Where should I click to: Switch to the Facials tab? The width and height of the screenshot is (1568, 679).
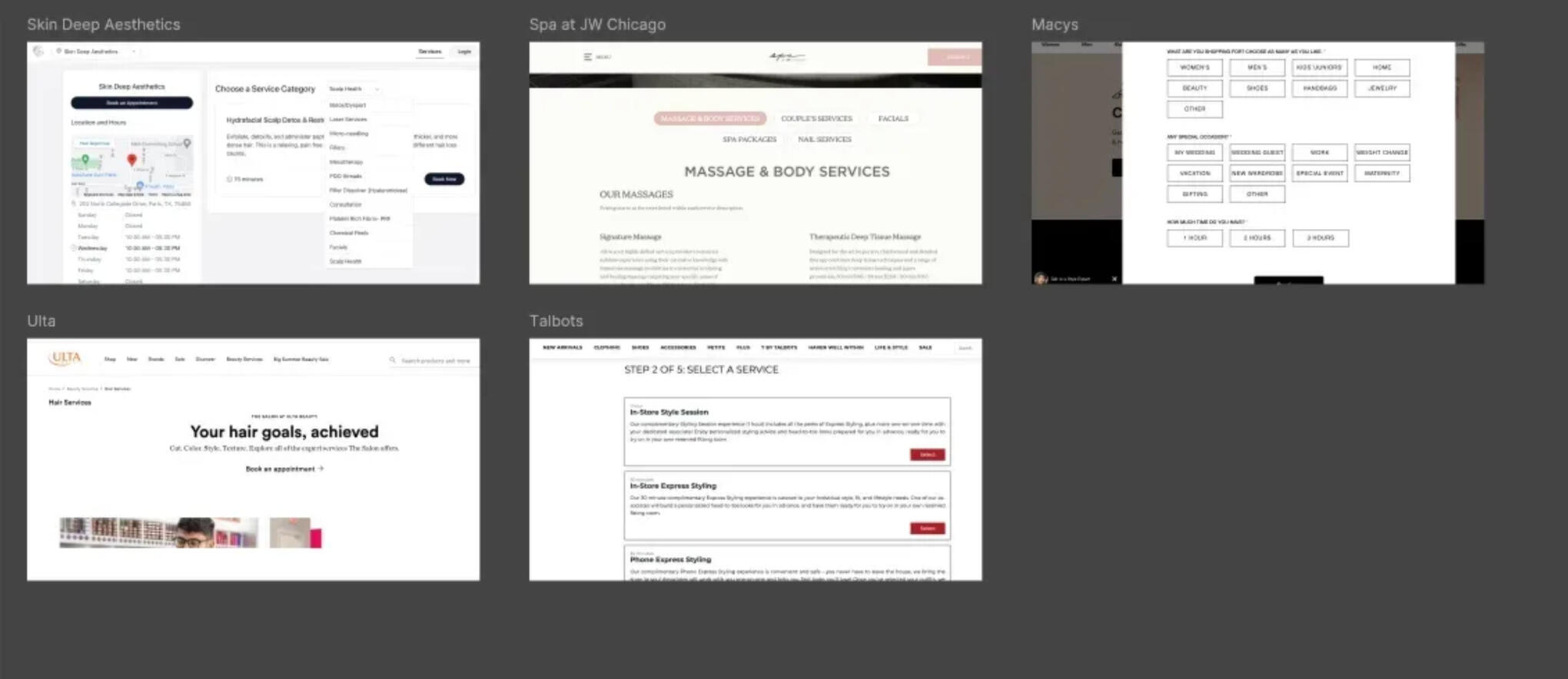click(x=892, y=119)
